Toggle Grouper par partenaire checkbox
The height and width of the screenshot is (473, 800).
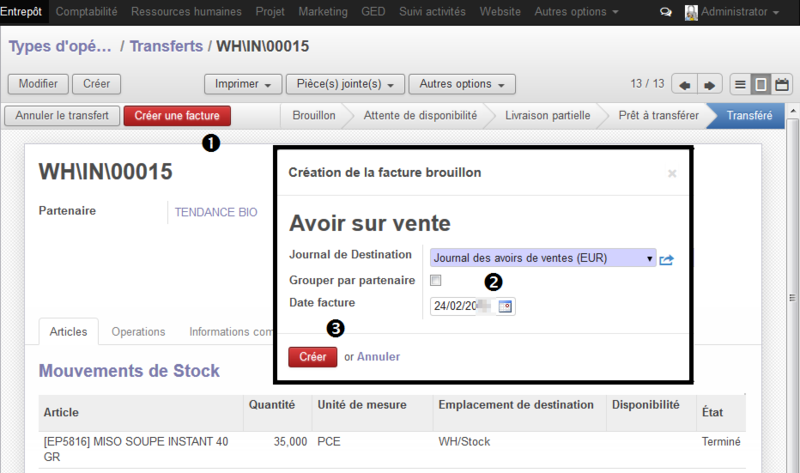(x=436, y=280)
